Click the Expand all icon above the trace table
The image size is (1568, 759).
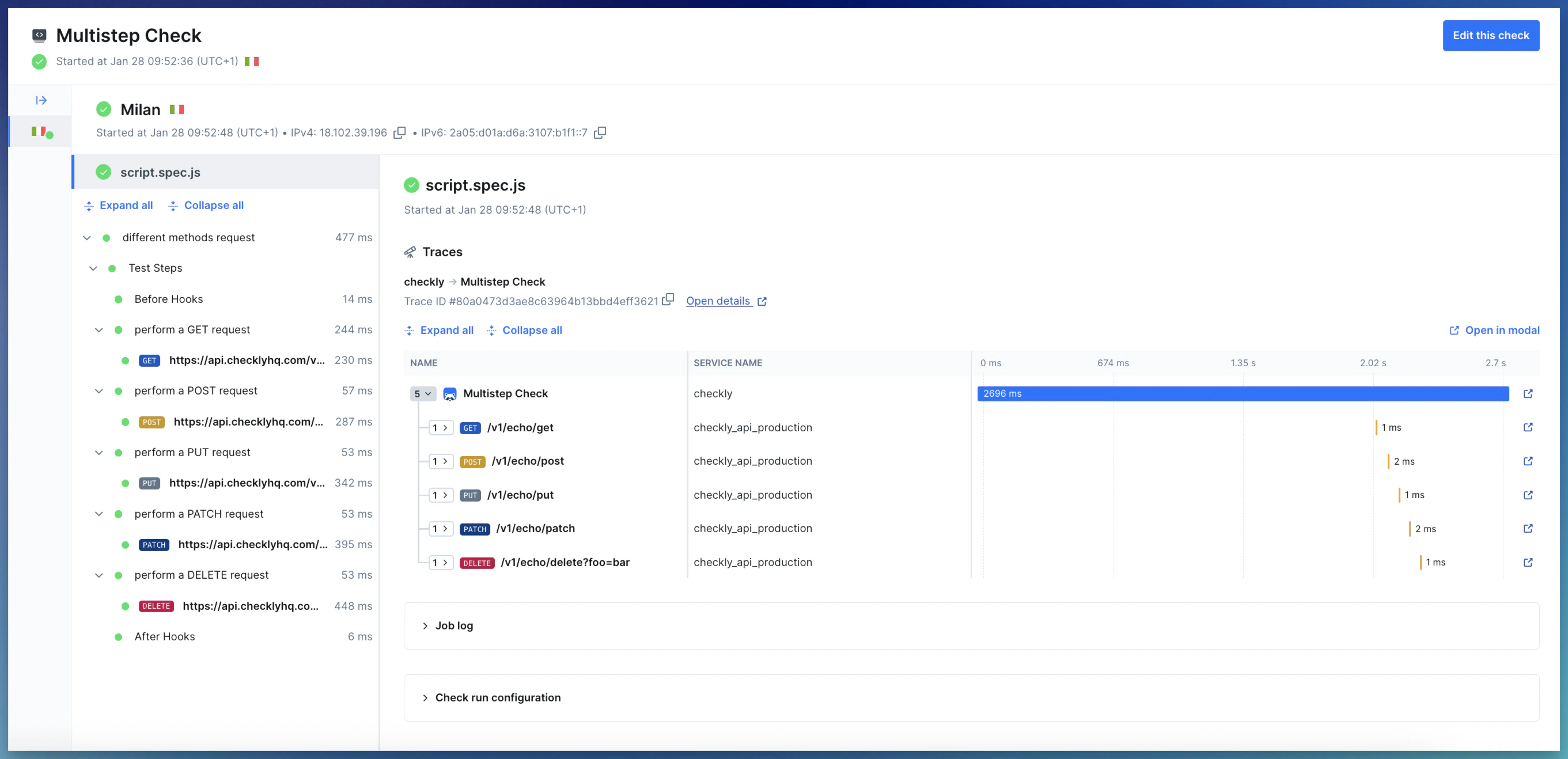(409, 330)
